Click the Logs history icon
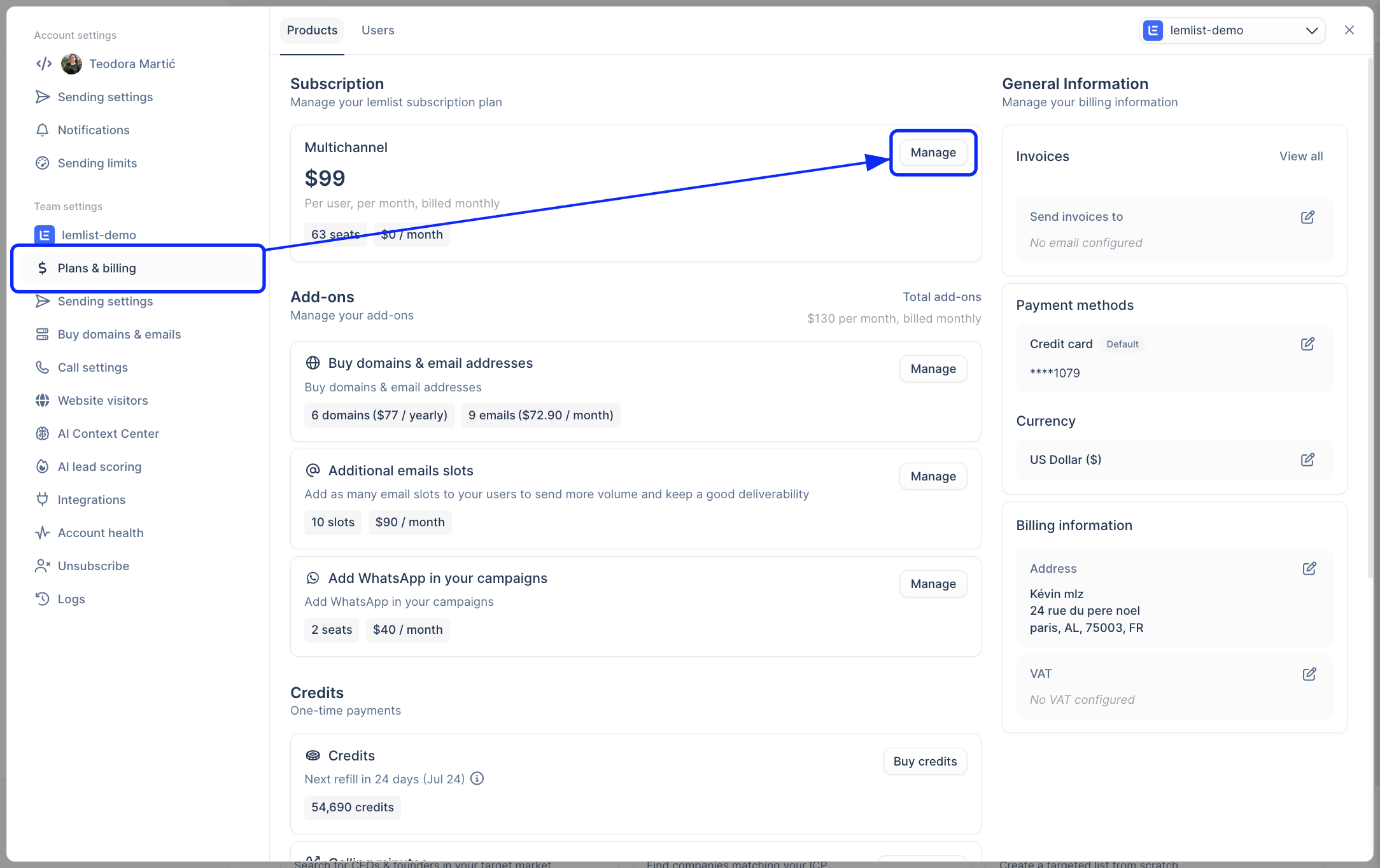1380x868 pixels. pos(43,599)
